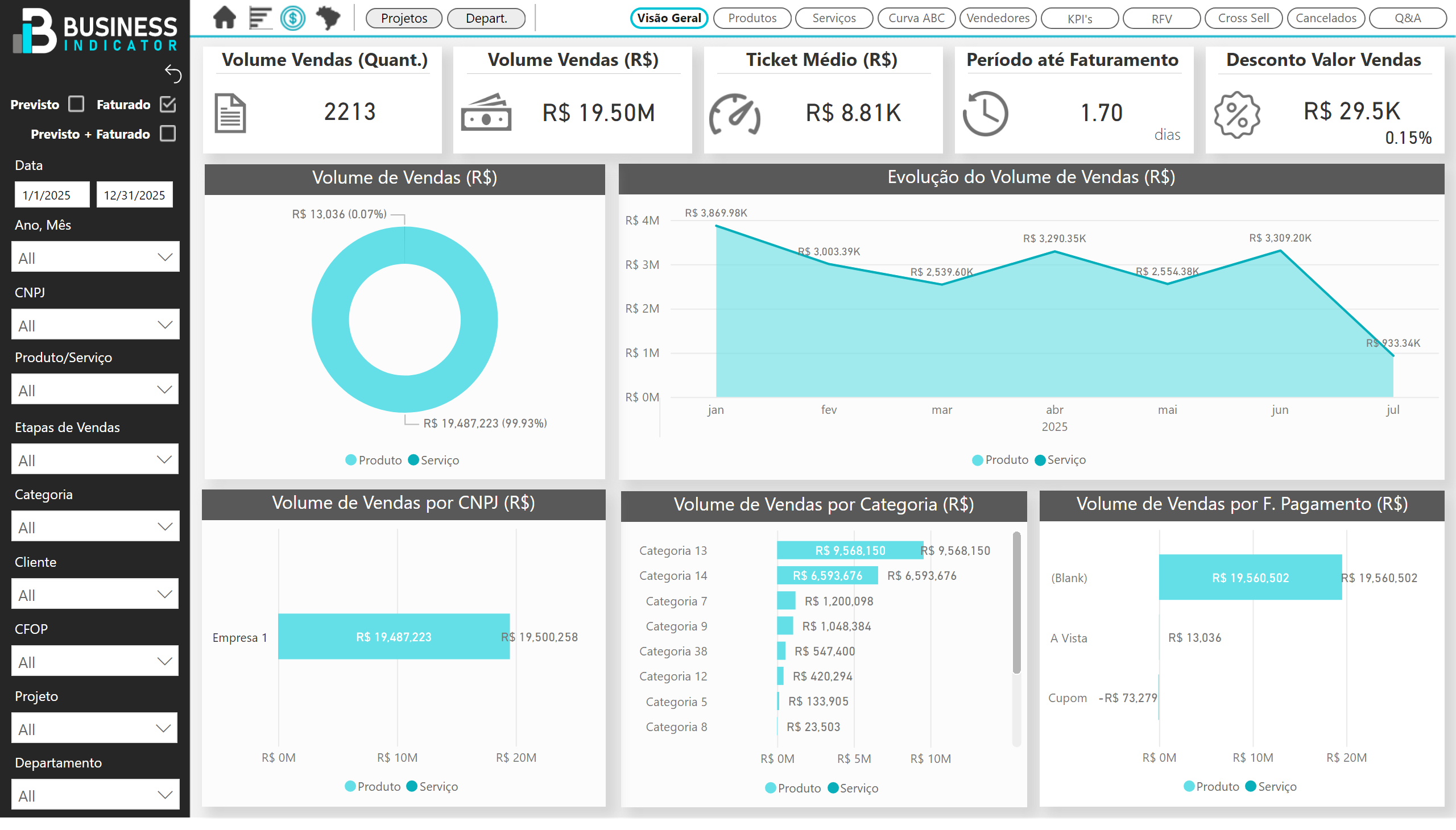Click the gauge icon in Ticket Médio
The image size is (1456, 830).
(x=734, y=115)
